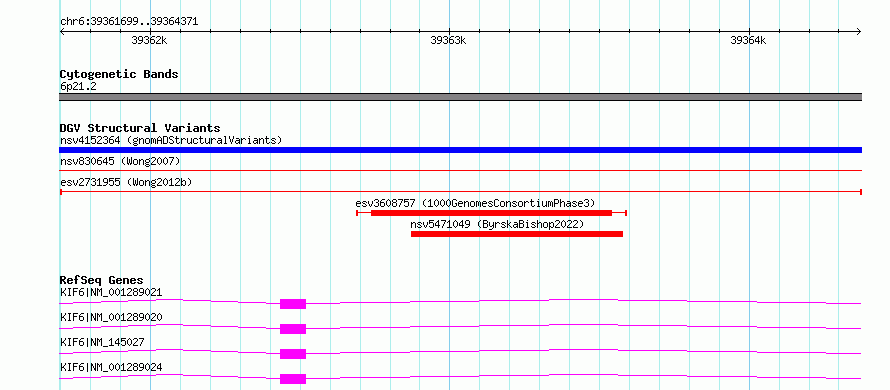This screenshot has width=890, height=390.
Task: Select the 6p21.2 band label
Action: coord(78,86)
